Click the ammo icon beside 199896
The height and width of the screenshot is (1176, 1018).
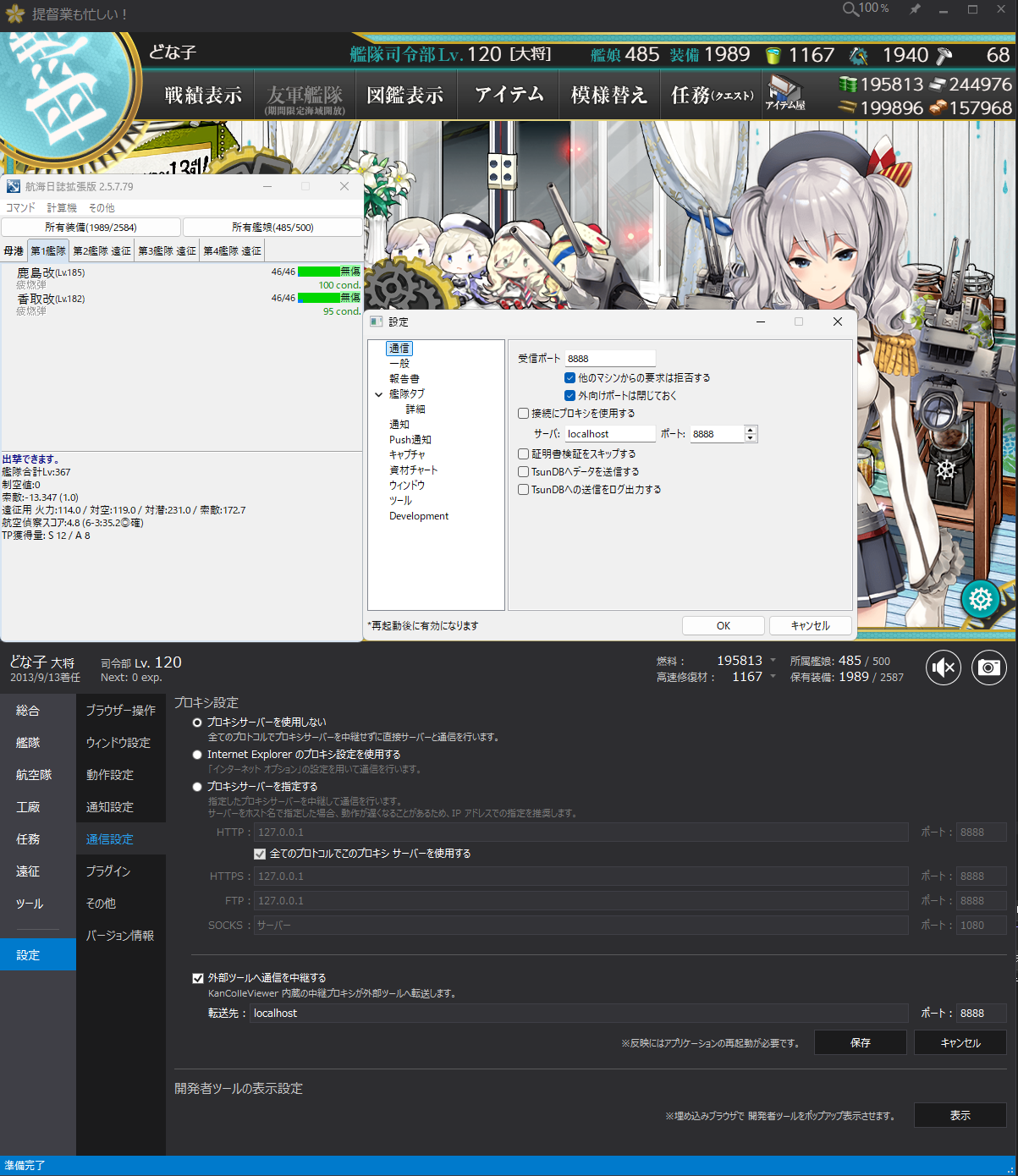click(x=847, y=108)
